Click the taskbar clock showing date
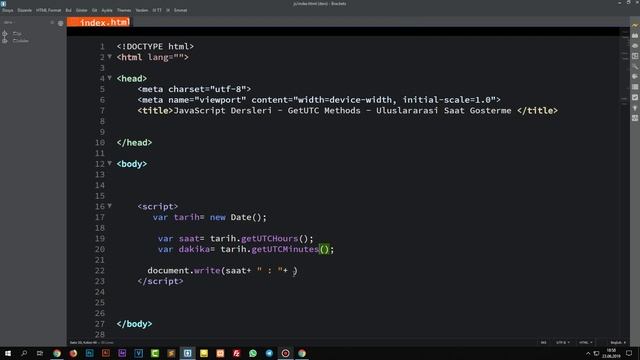The image size is (640, 360). pyautogui.click(x=611, y=353)
